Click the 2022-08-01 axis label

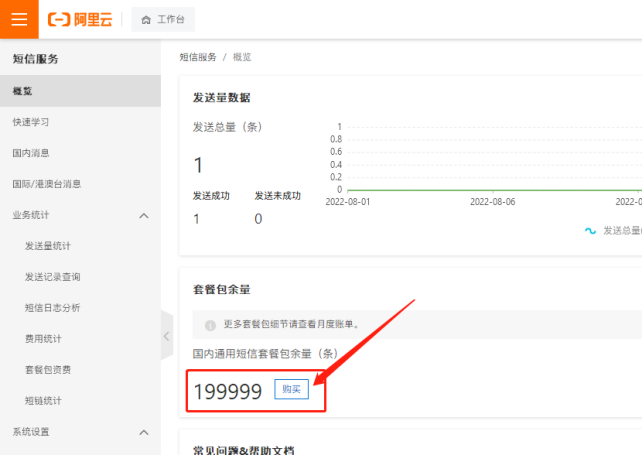tap(348, 202)
